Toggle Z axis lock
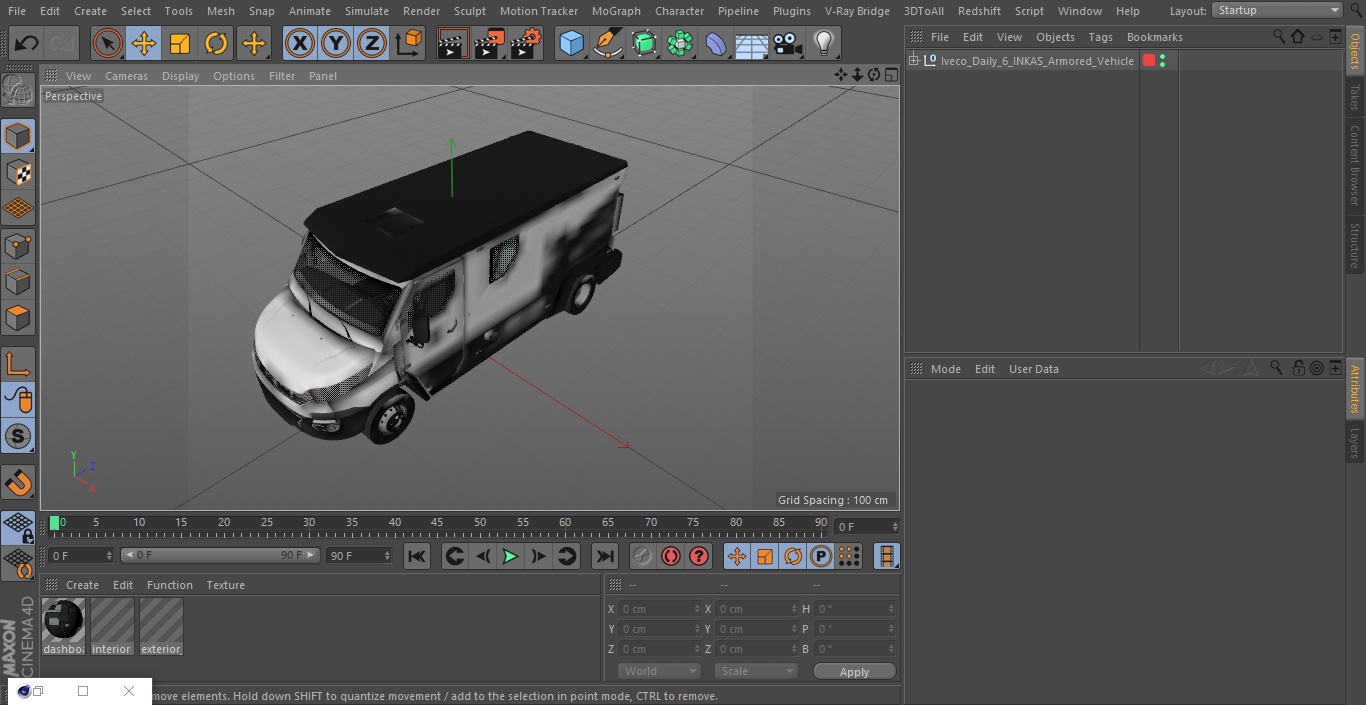The image size is (1366, 705). [x=372, y=43]
